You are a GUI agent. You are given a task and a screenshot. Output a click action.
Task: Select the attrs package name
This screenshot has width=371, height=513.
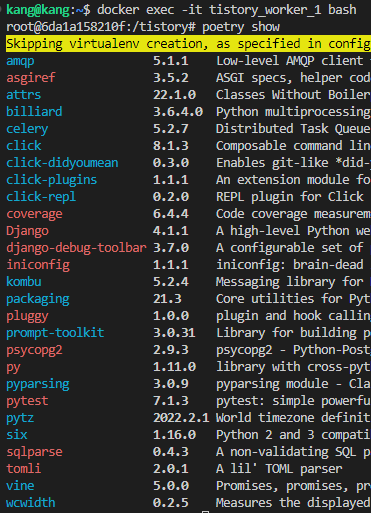[24, 95]
